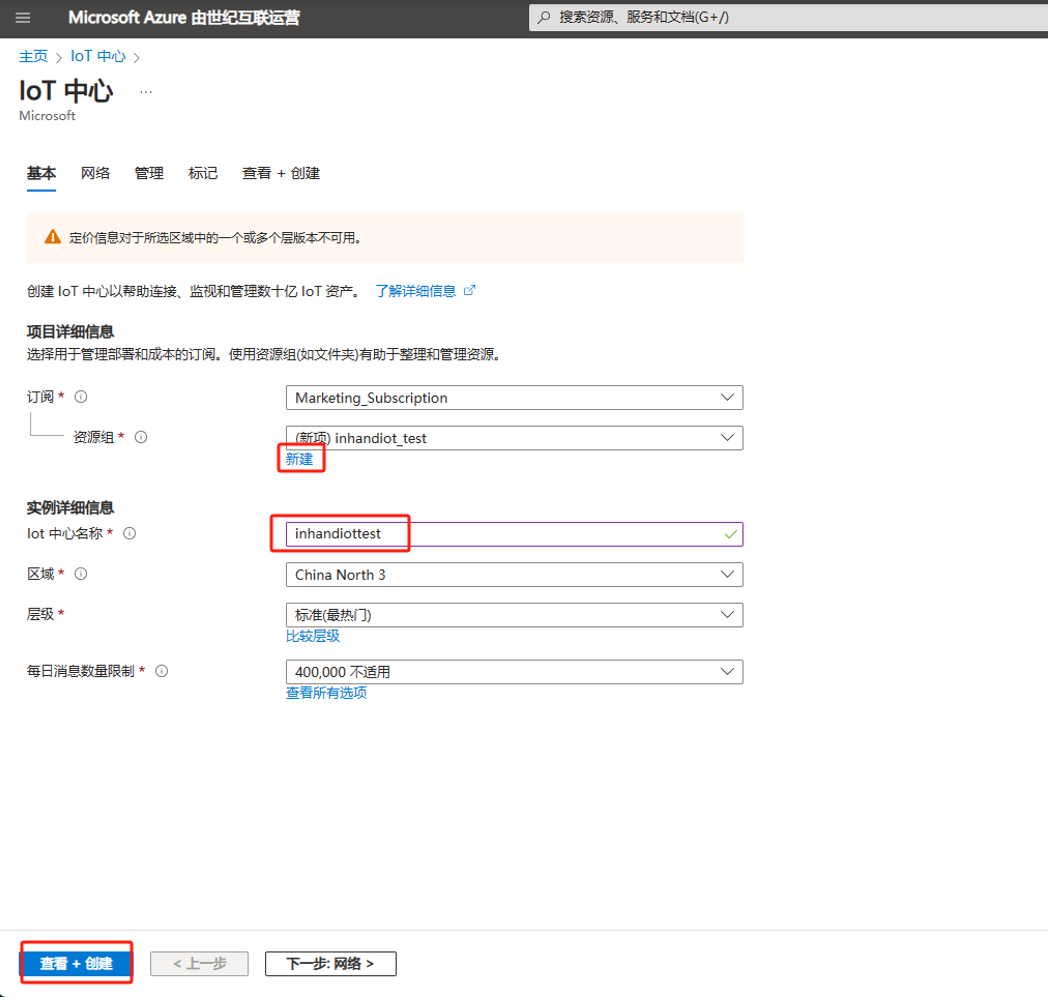Click the Microsoft Azure 由世纪互联运营 title
The width and height of the screenshot is (1048, 1003).
[184, 17]
